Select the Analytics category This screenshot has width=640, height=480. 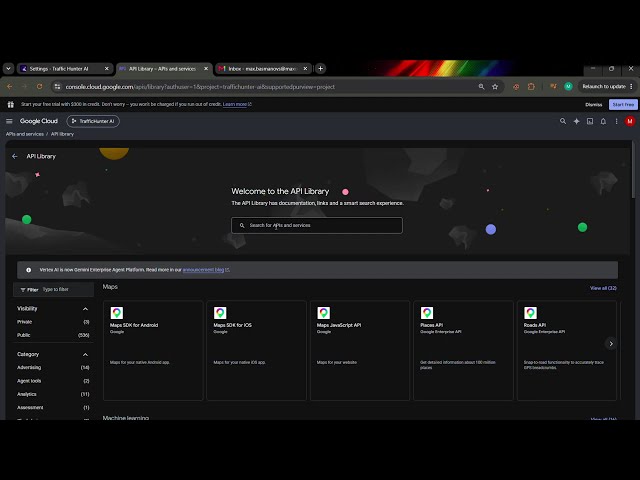(x=27, y=394)
